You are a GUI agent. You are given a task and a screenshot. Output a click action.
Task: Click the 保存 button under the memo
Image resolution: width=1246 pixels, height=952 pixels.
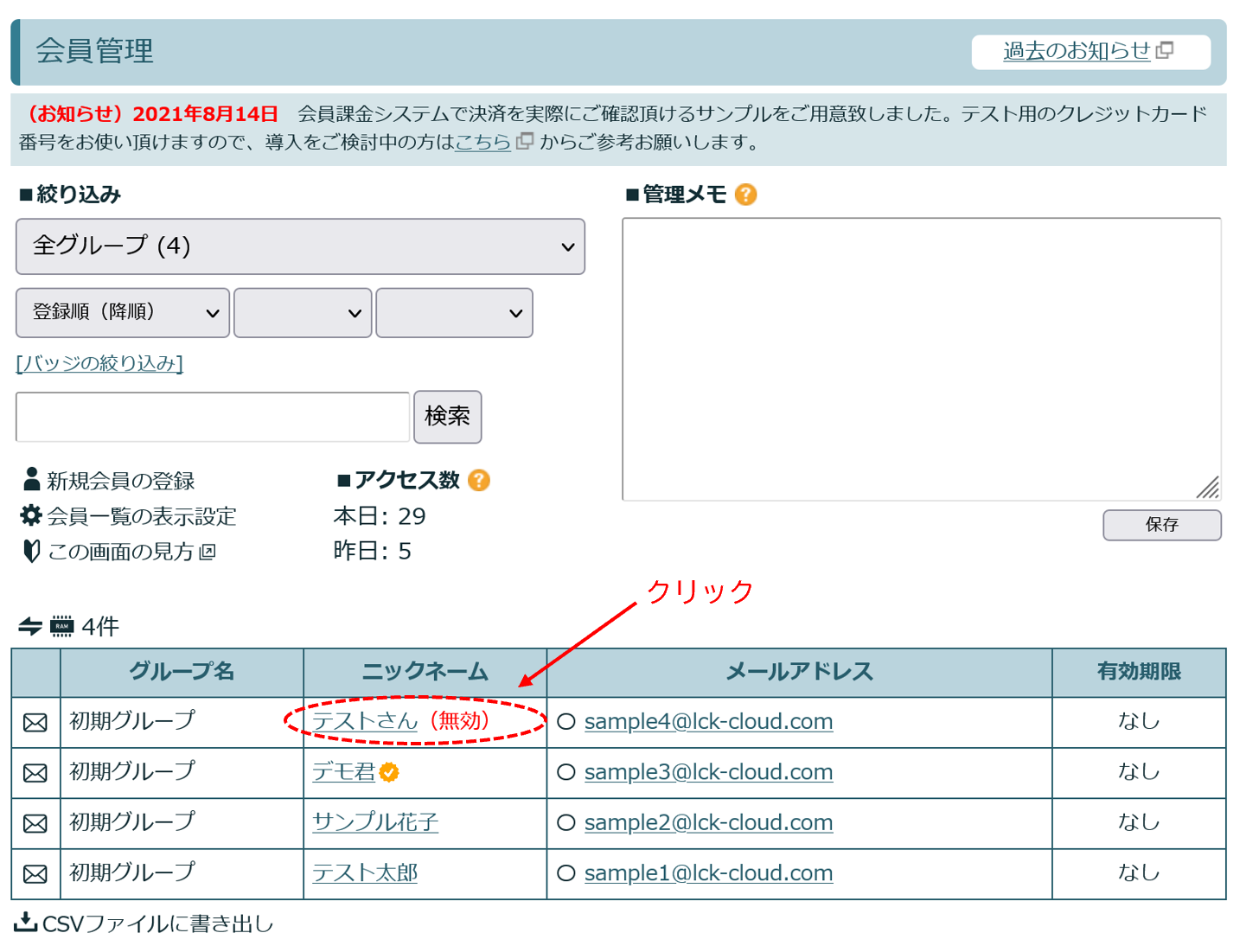(1162, 525)
